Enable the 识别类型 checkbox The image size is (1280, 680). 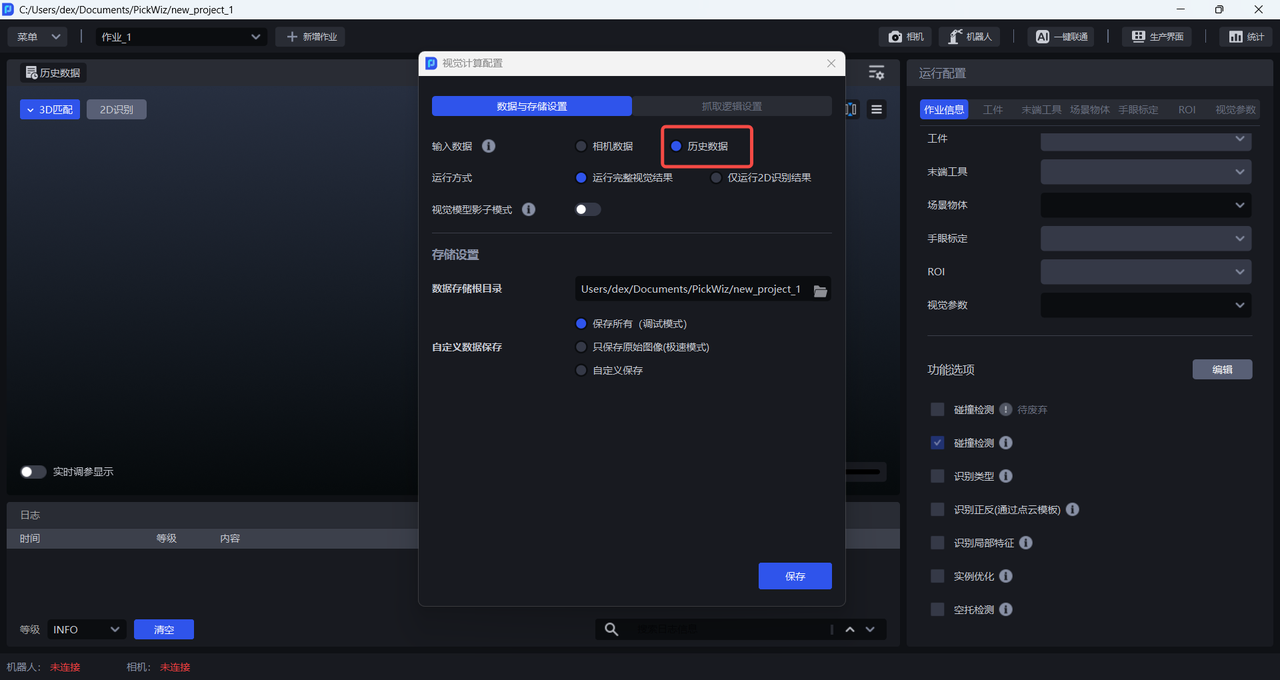(x=937, y=476)
